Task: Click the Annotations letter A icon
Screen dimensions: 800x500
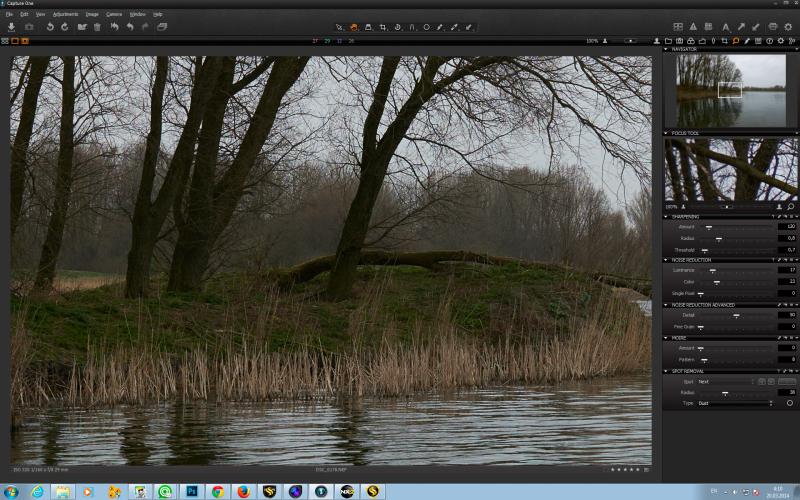Action: pos(726,28)
